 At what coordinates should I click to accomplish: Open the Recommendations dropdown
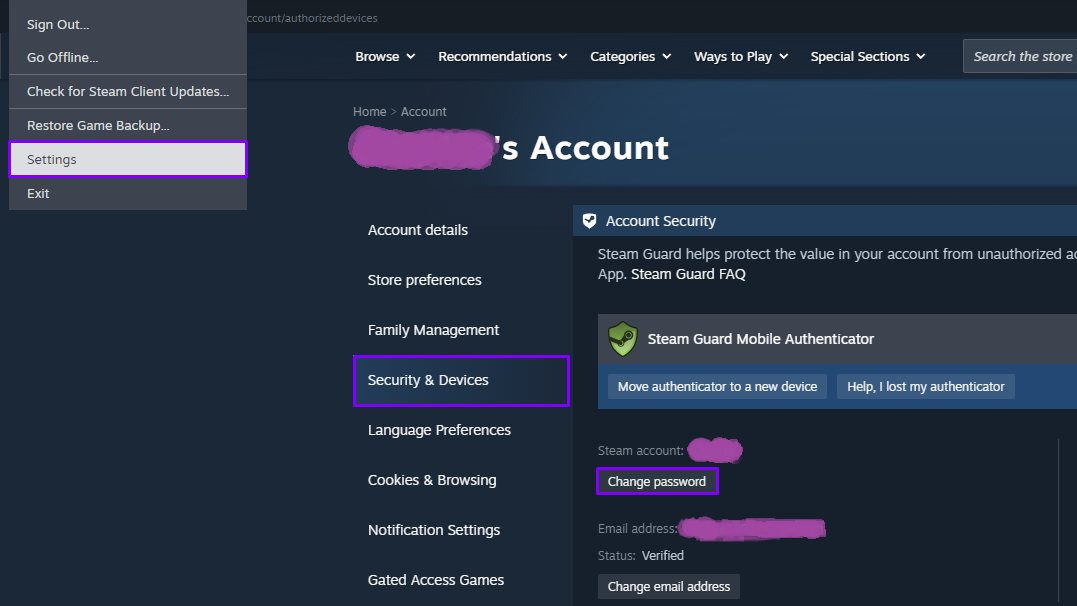pos(502,57)
